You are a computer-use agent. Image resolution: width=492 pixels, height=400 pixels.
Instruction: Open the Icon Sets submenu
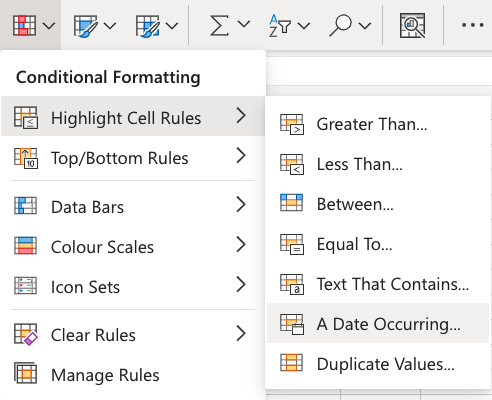pos(133,287)
